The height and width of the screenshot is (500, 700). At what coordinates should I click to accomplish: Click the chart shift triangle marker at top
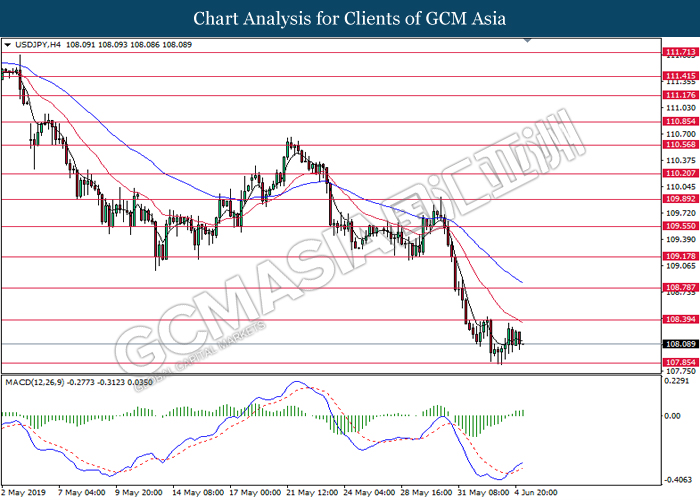pyautogui.click(x=527, y=41)
